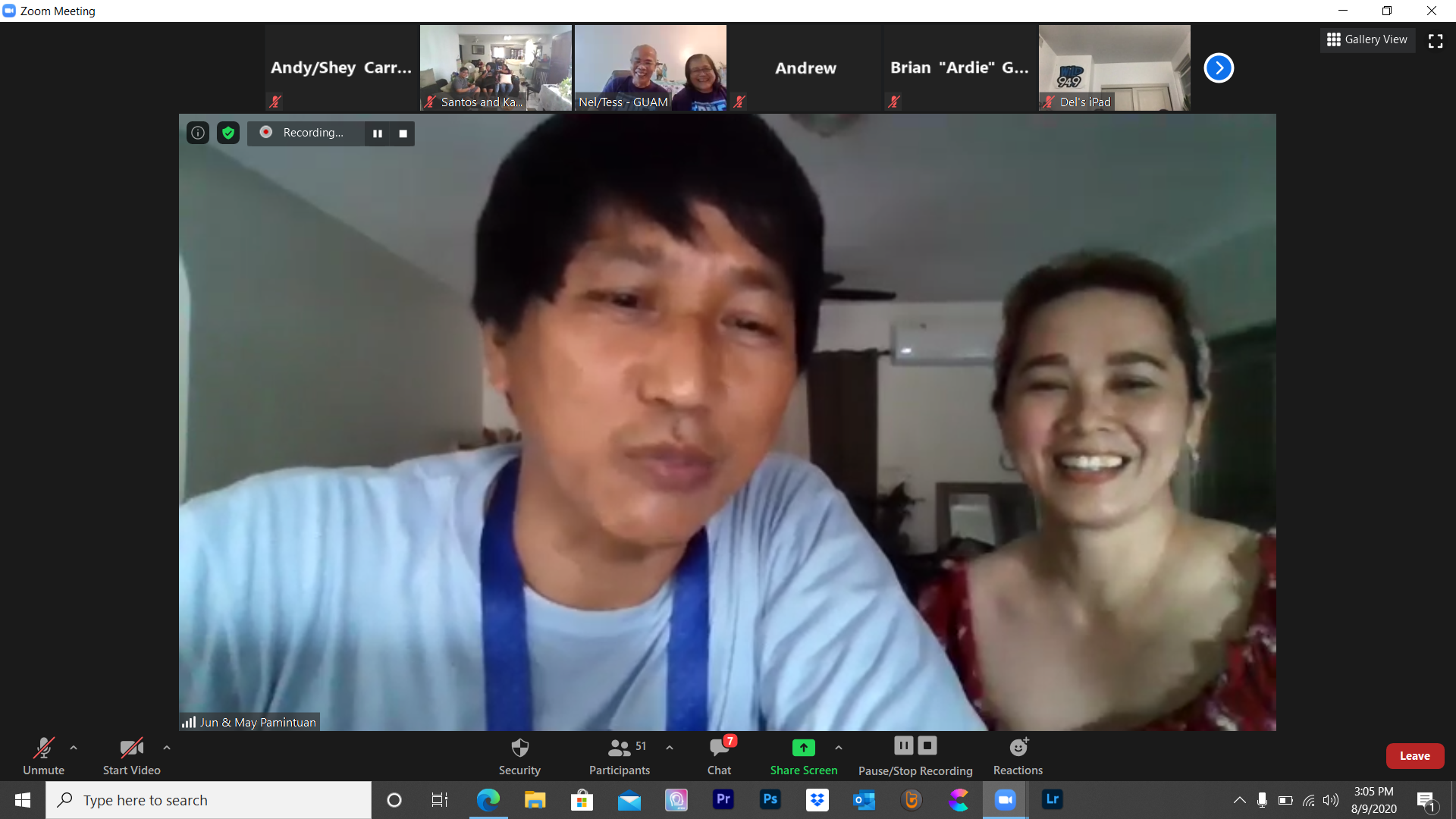
Task: Show next participants with blue arrow
Action: 1219,68
